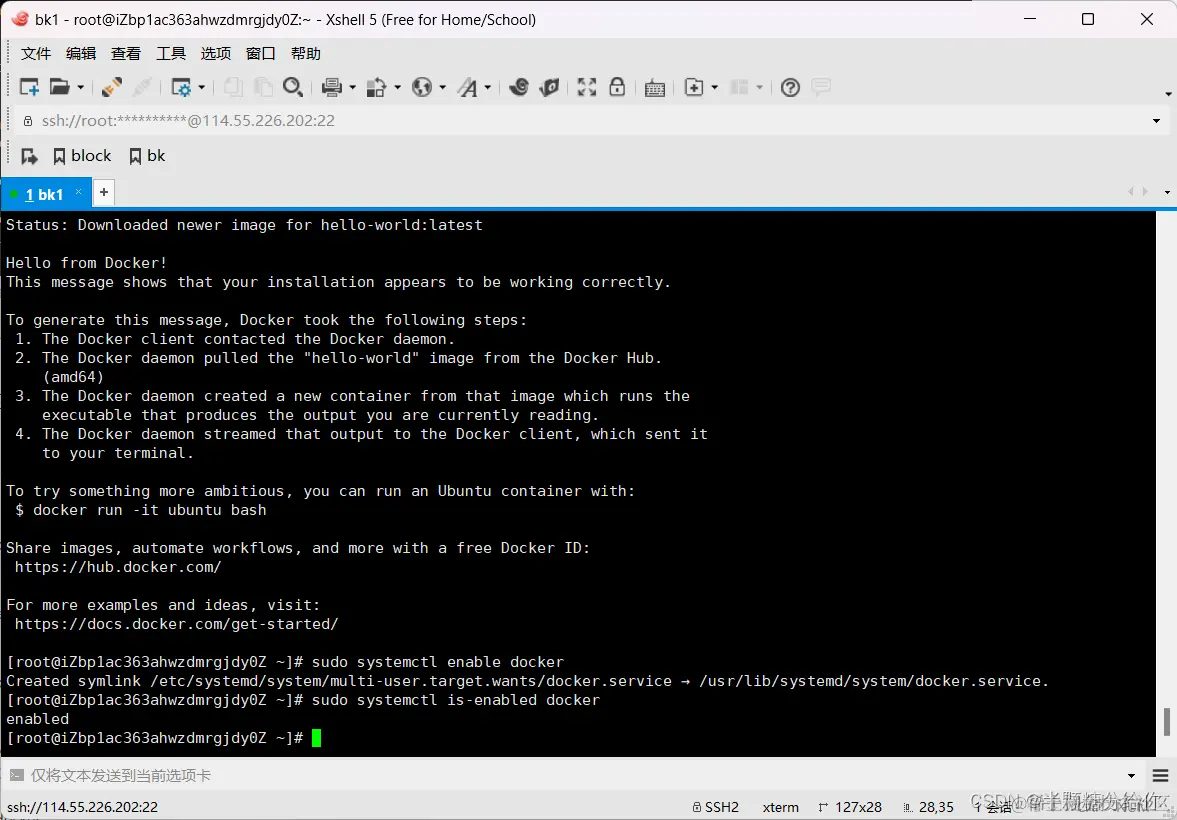The height and width of the screenshot is (820, 1177).
Task: Expand the Properties dropdown arrow
Action: [202, 88]
